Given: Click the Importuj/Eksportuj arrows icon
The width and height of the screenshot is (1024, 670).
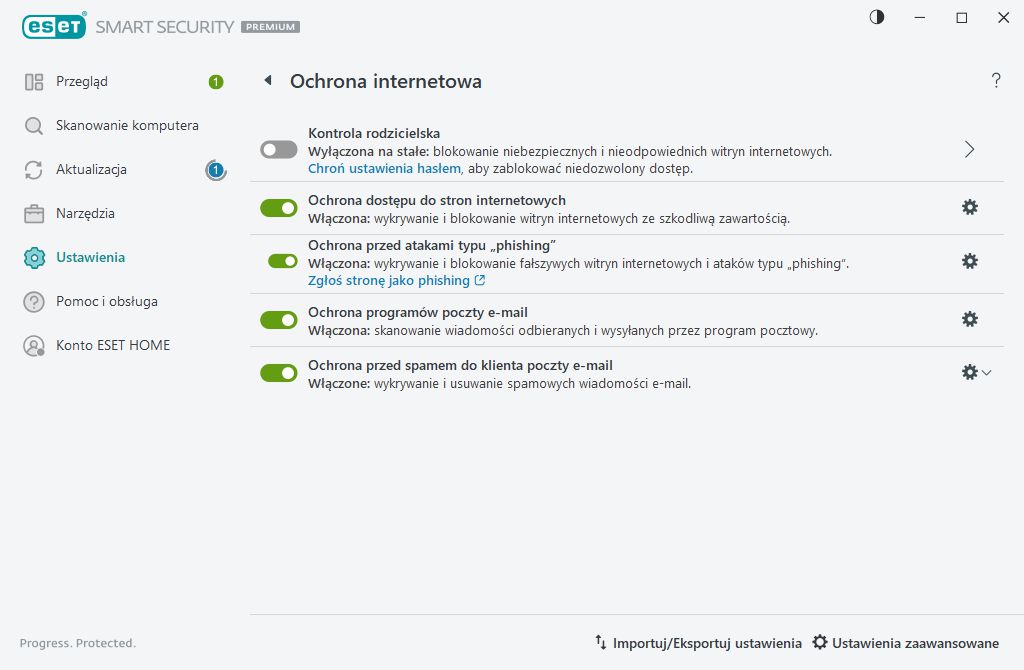Looking at the screenshot, I should (x=601, y=643).
